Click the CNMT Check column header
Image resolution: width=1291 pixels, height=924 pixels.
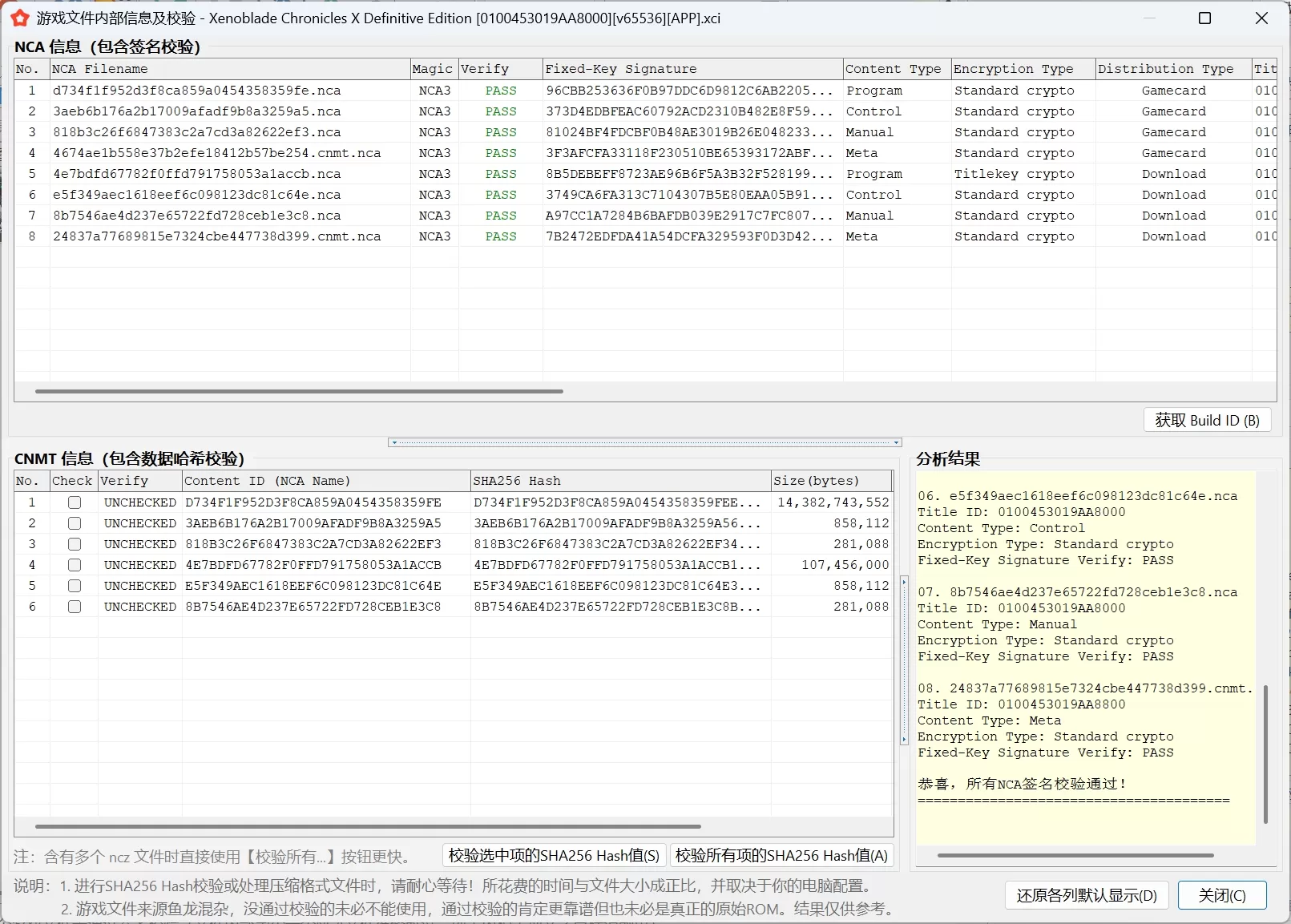click(x=74, y=481)
